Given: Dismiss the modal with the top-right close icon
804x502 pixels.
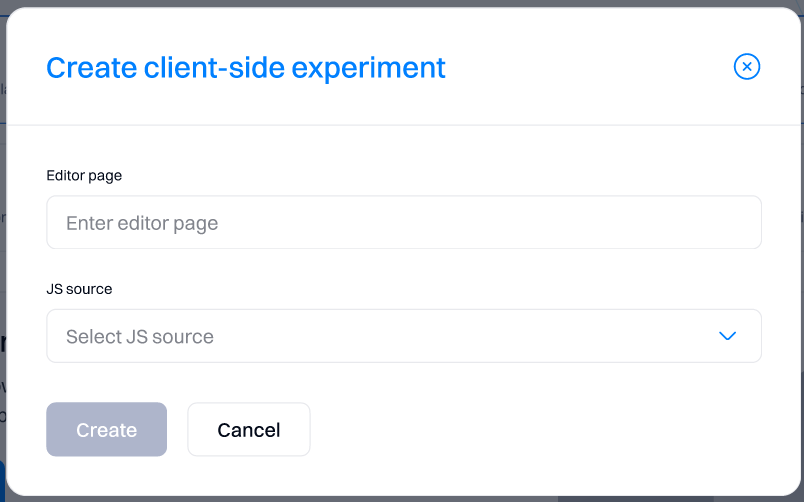Looking at the screenshot, I should [747, 67].
